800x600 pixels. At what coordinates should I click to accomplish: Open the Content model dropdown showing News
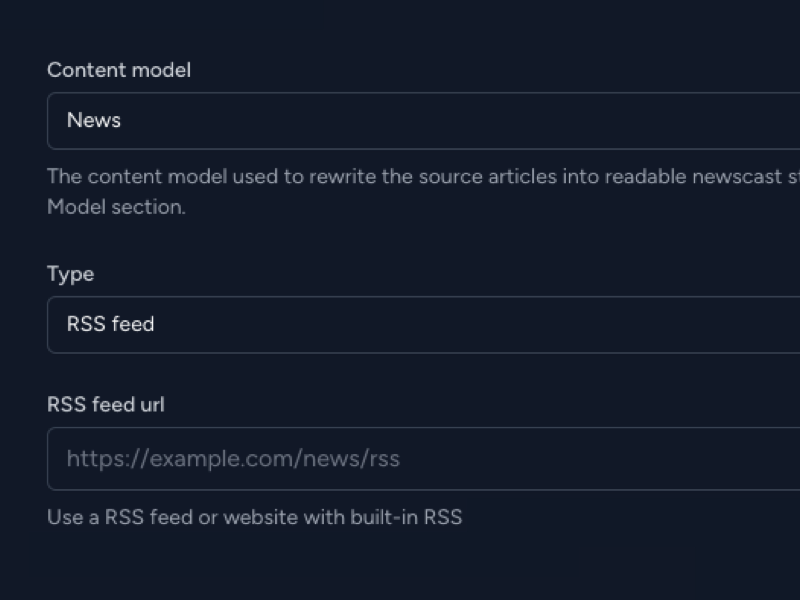[423, 121]
